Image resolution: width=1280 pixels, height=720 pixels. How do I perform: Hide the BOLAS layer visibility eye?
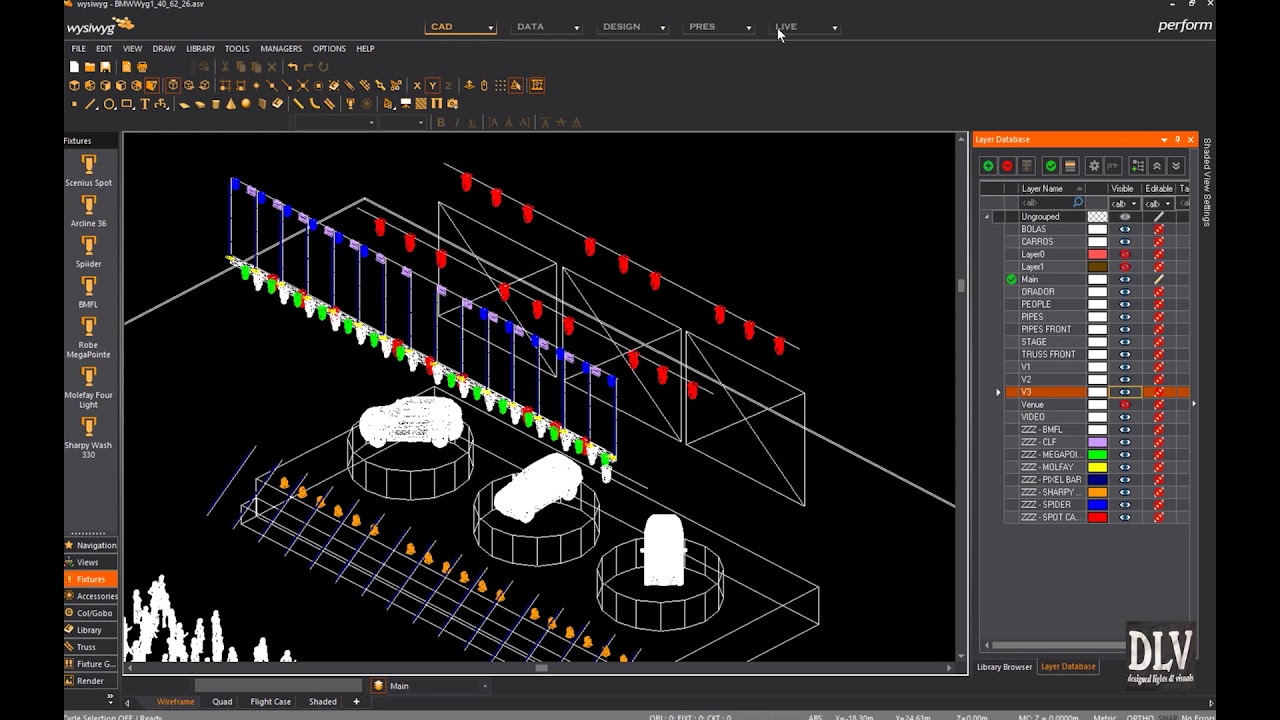point(1124,229)
